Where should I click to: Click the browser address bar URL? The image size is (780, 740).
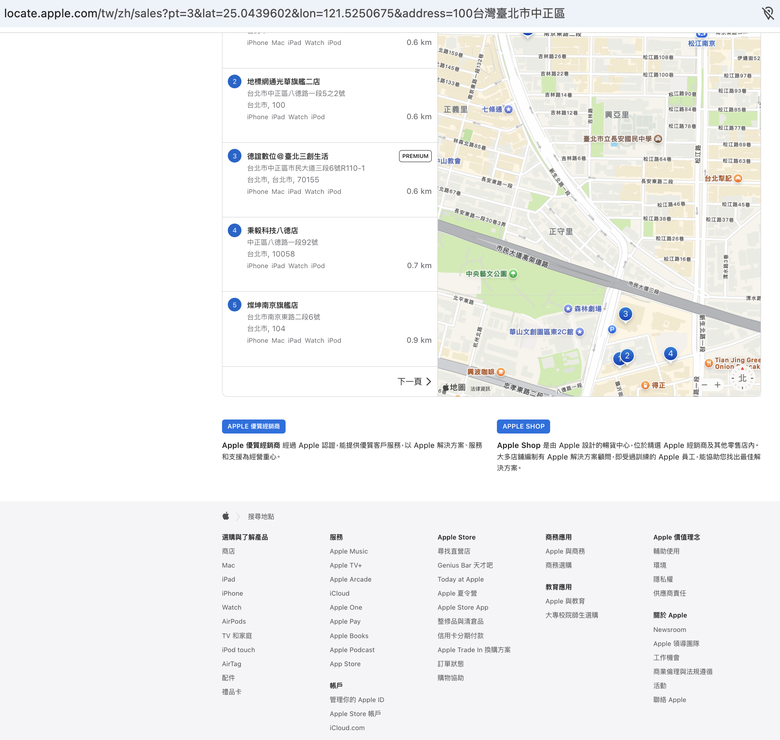tap(285, 14)
